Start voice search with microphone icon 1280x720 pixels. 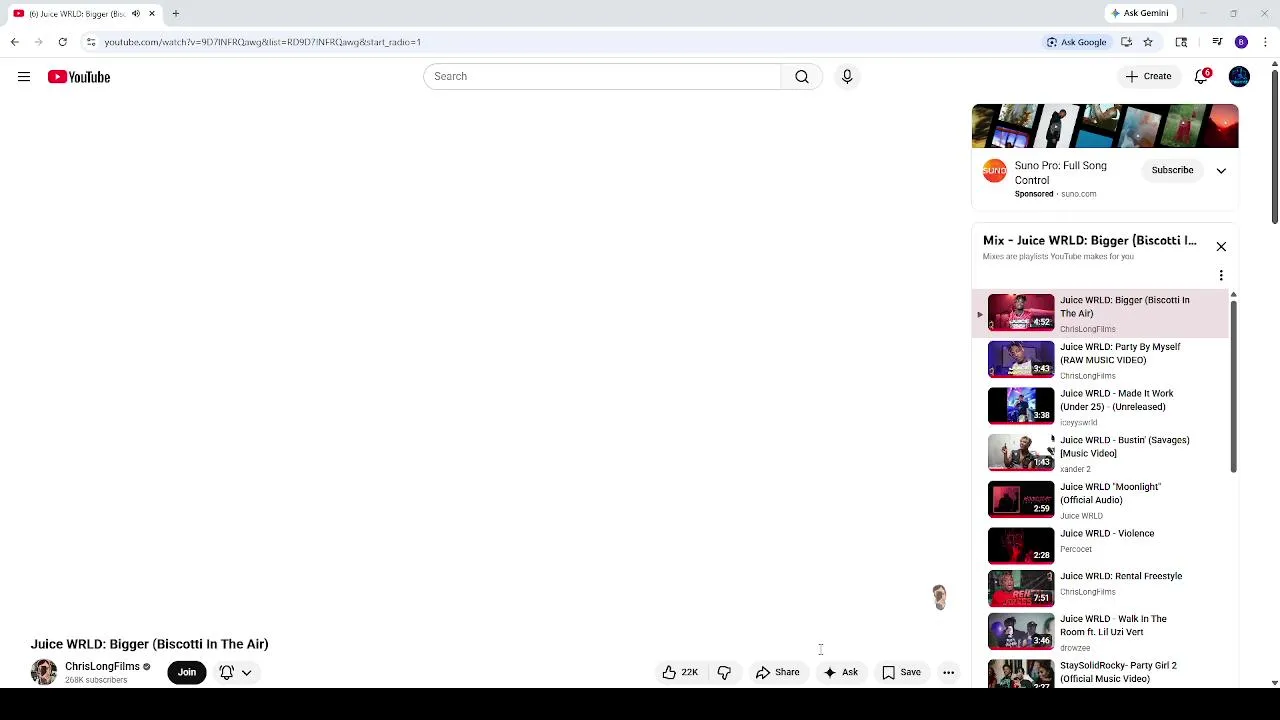[x=847, y=77]
